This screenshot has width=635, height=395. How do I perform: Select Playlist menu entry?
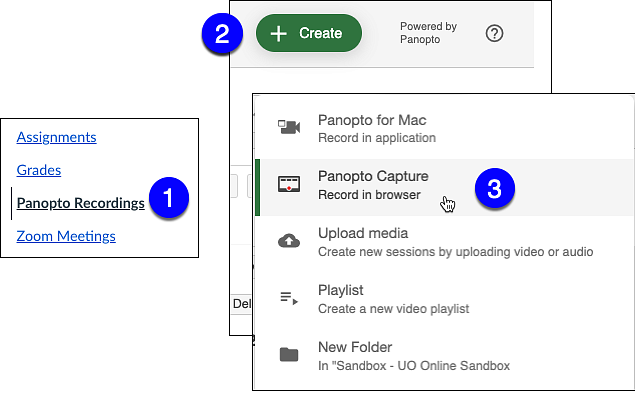point(443,300)
